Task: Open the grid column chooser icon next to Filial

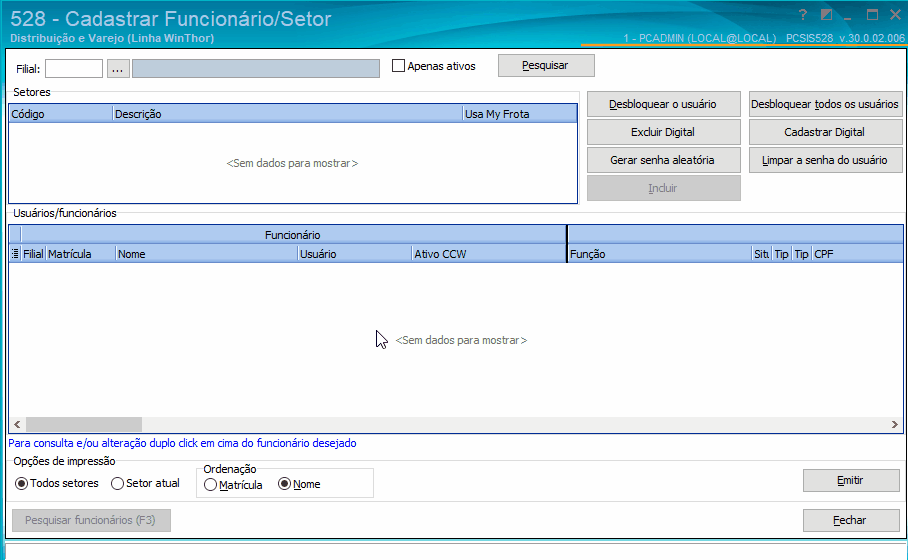Action: [15, 254]
